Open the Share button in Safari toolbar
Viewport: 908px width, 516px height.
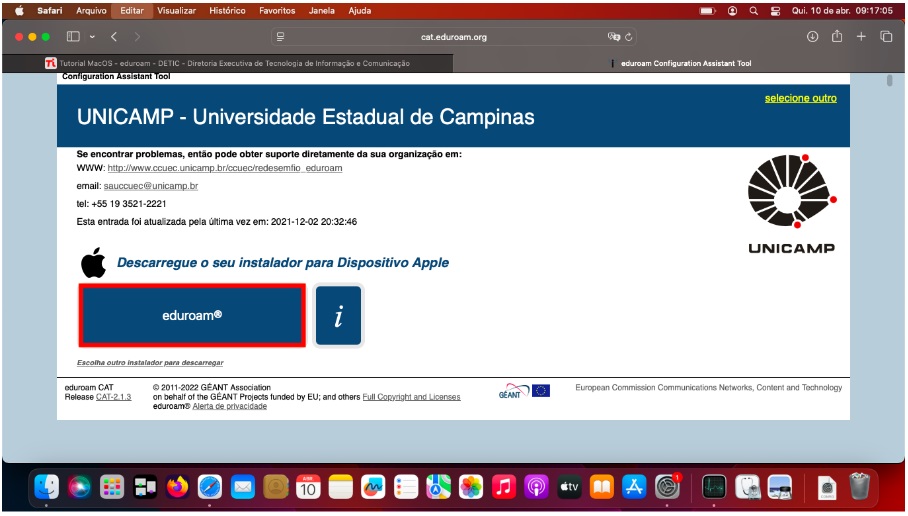pos(837,36)
